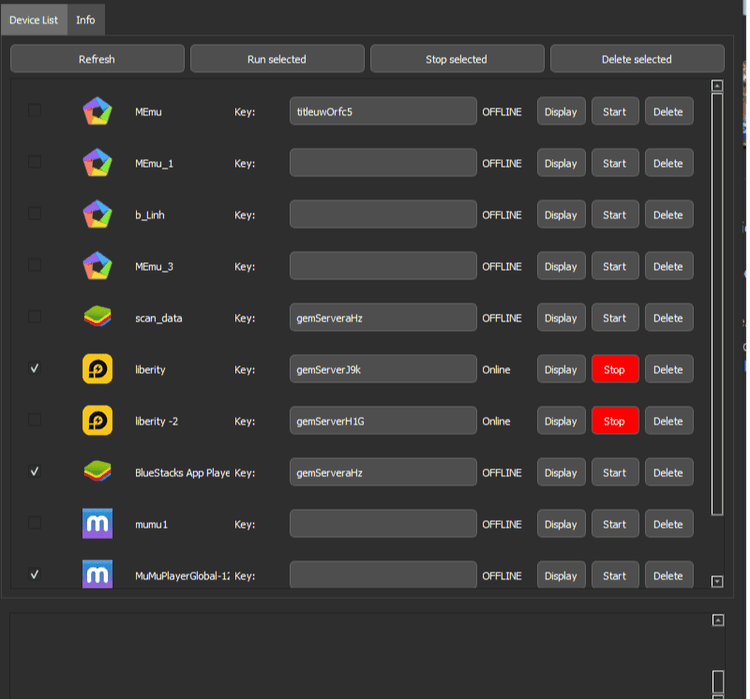Tick the scan_data device checkbox
The image size is (750, 699).
click(x=35, y=317)
